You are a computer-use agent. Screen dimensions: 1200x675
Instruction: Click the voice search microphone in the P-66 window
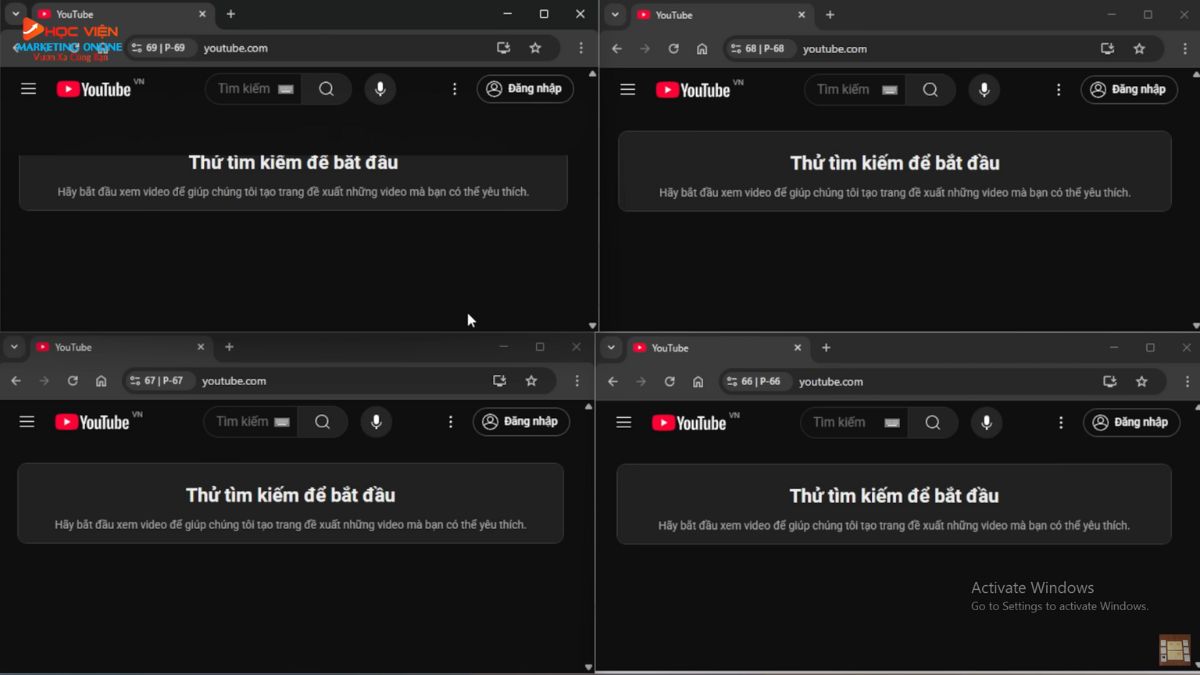(x=987, y=422)
